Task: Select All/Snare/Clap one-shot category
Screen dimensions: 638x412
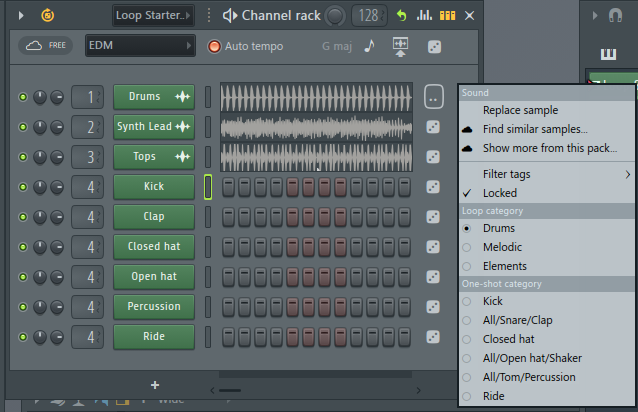Action: click(x=547, y=320)
